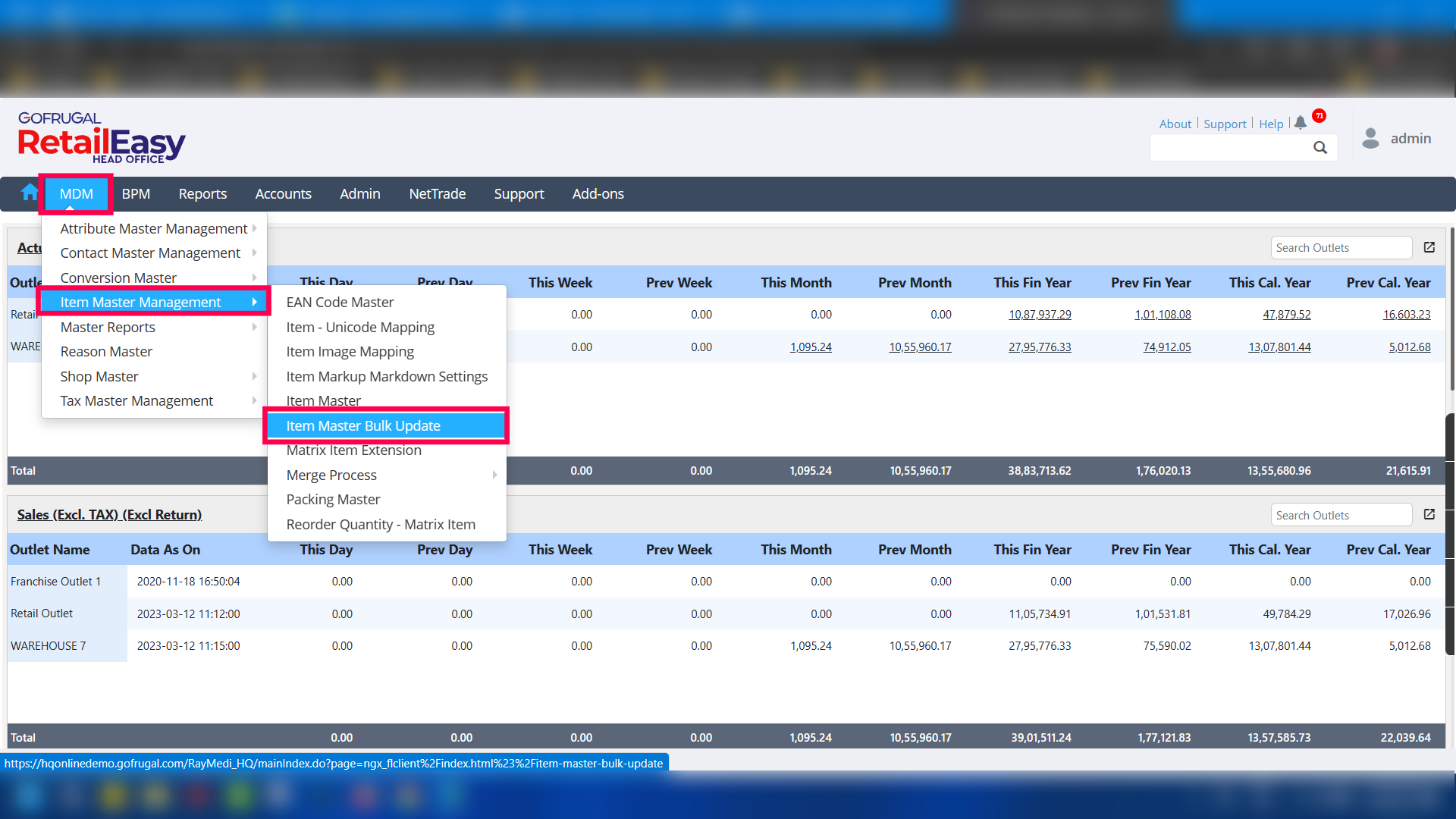
Task: Expand Merge Process submenu arrow
Action: tap(494, 475)
